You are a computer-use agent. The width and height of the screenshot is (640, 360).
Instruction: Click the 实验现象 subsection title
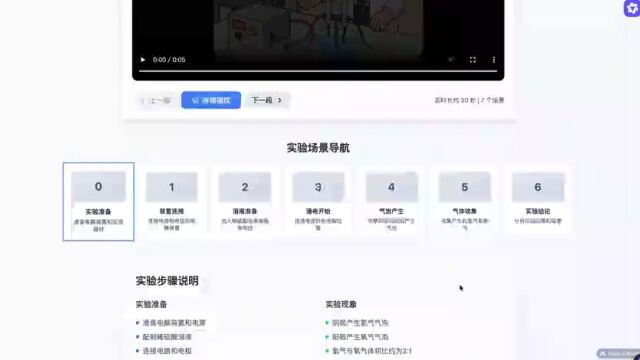[x=341, y=304]
